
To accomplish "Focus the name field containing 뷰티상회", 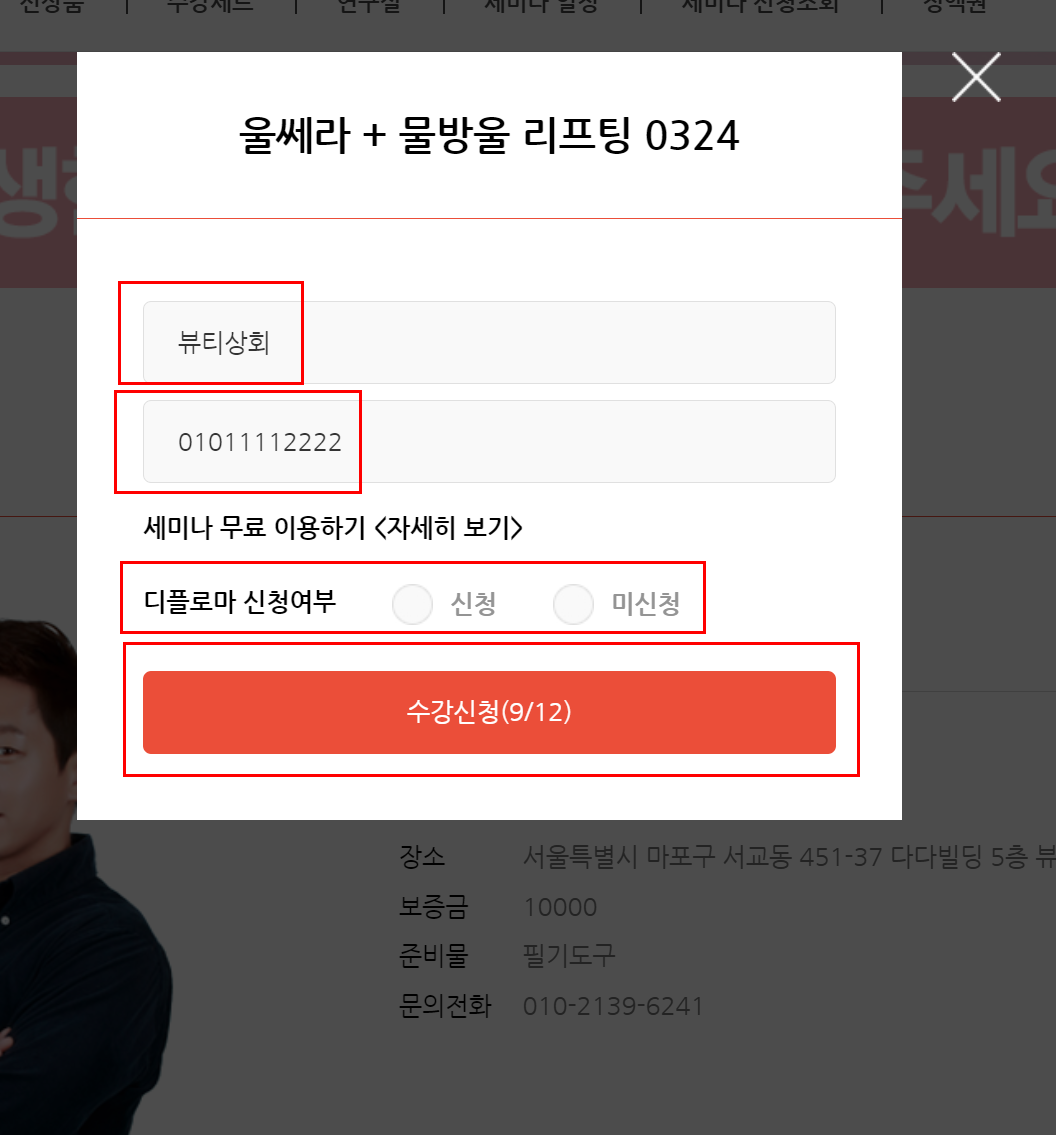I will tap(489, 342).
